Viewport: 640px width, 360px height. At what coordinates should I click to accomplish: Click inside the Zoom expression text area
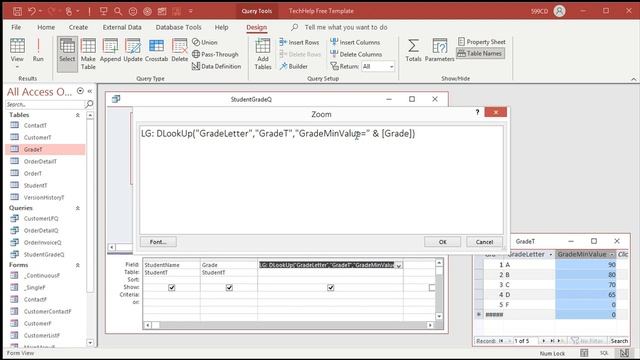point(321,180)
